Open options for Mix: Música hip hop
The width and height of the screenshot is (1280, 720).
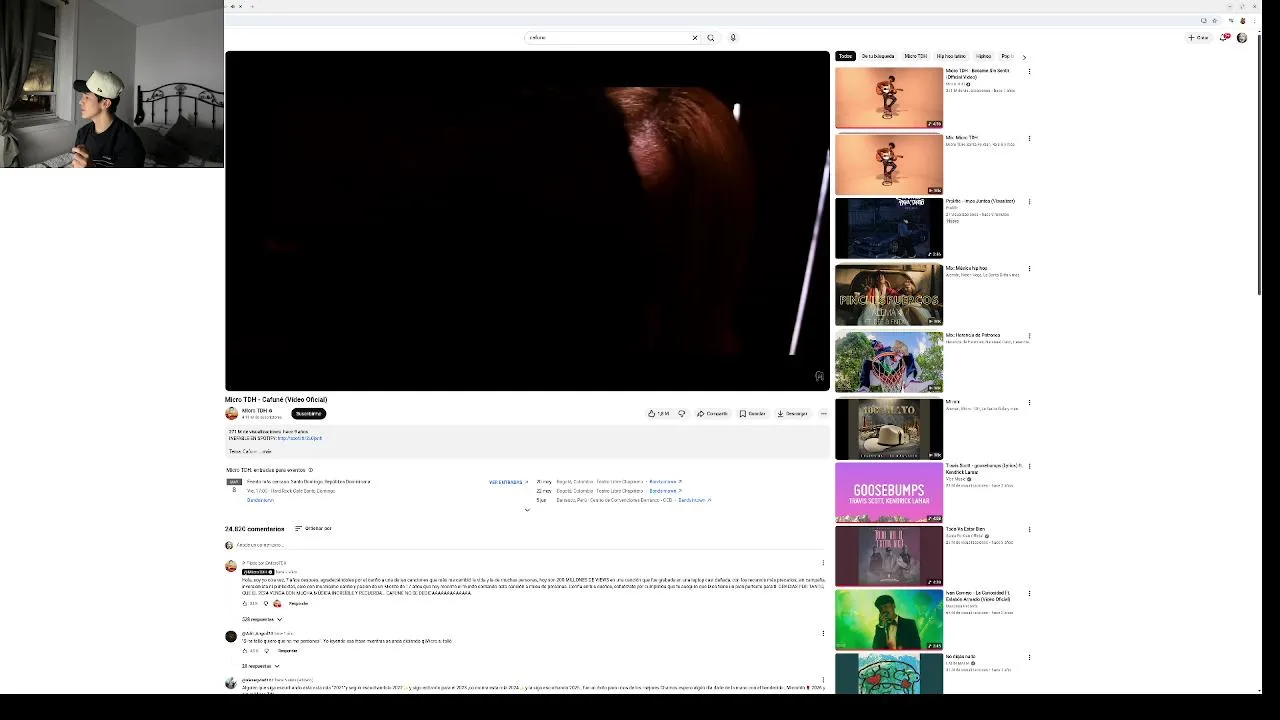1029,268
